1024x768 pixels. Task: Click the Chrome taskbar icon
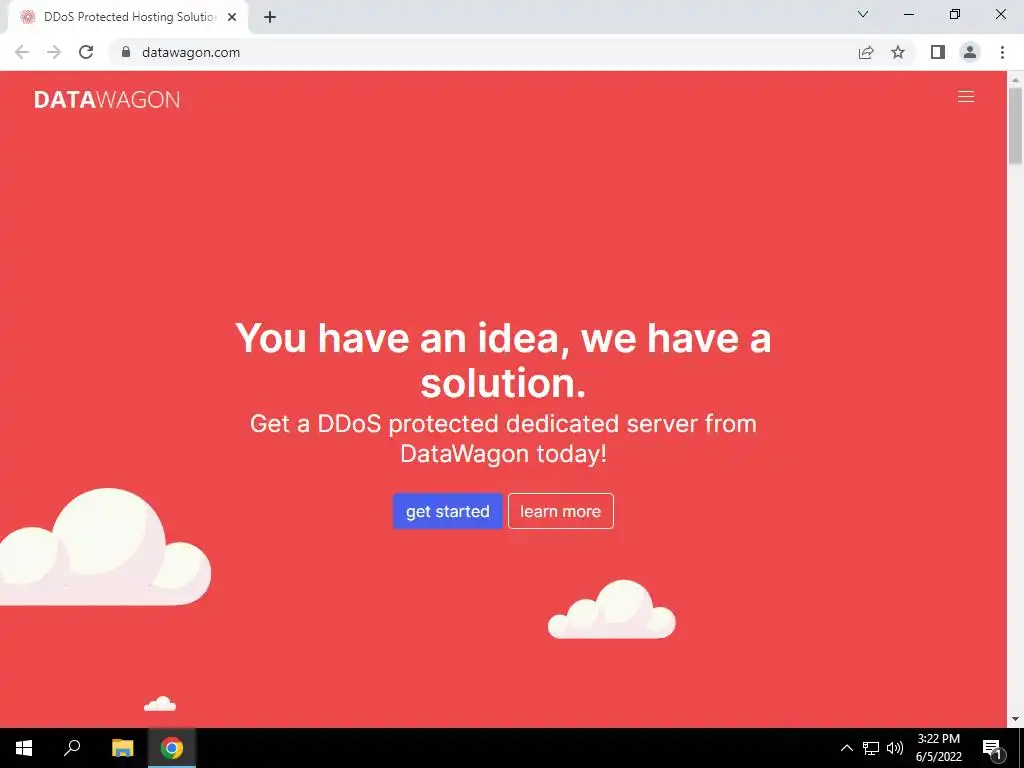172,748
